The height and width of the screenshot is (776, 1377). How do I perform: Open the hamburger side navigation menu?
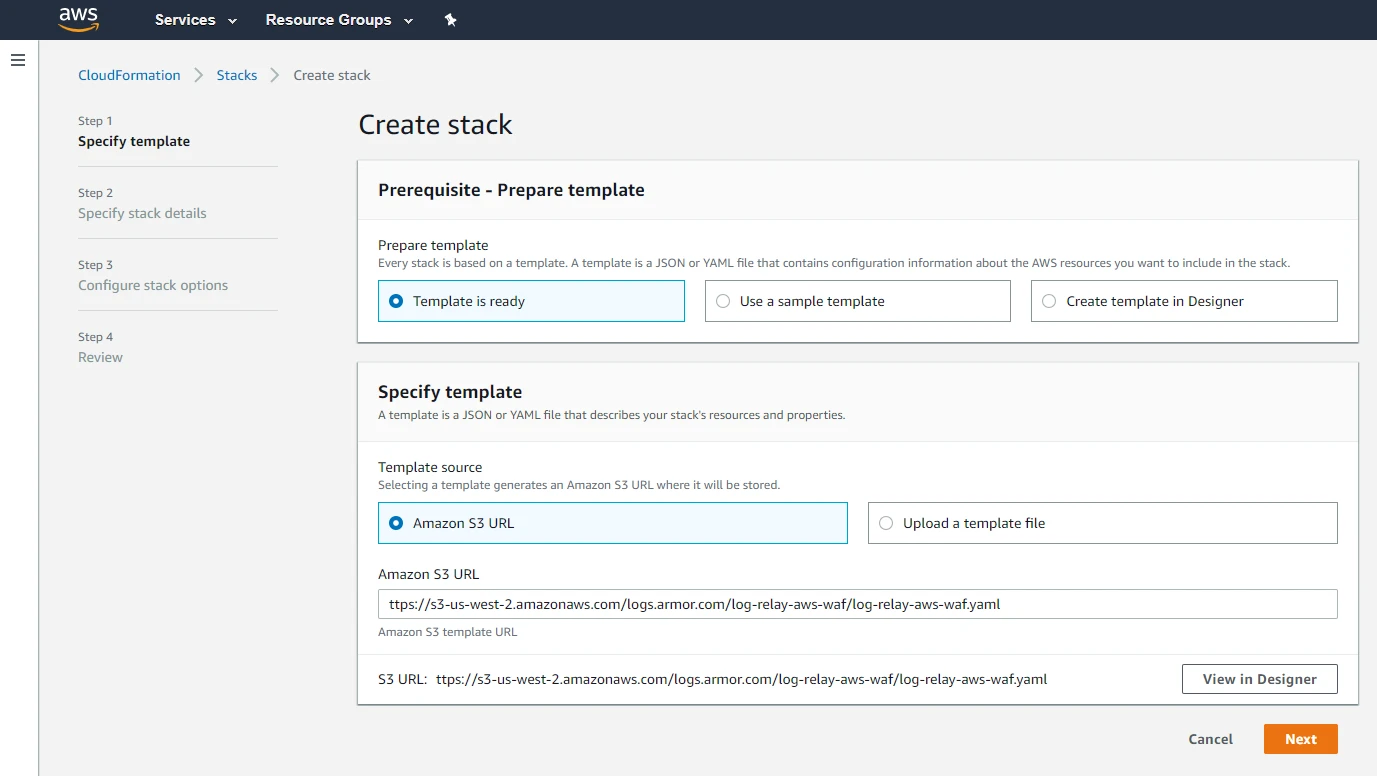click(x=17, y=61)
